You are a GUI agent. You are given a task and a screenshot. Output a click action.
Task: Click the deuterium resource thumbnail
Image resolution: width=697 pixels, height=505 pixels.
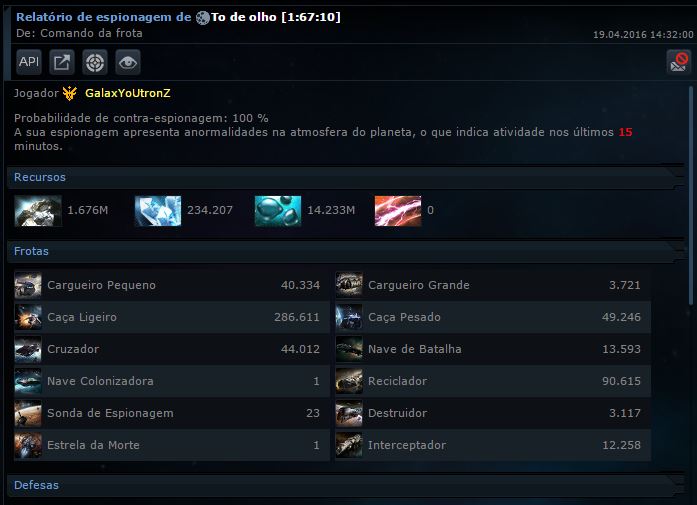coord(278,211)
